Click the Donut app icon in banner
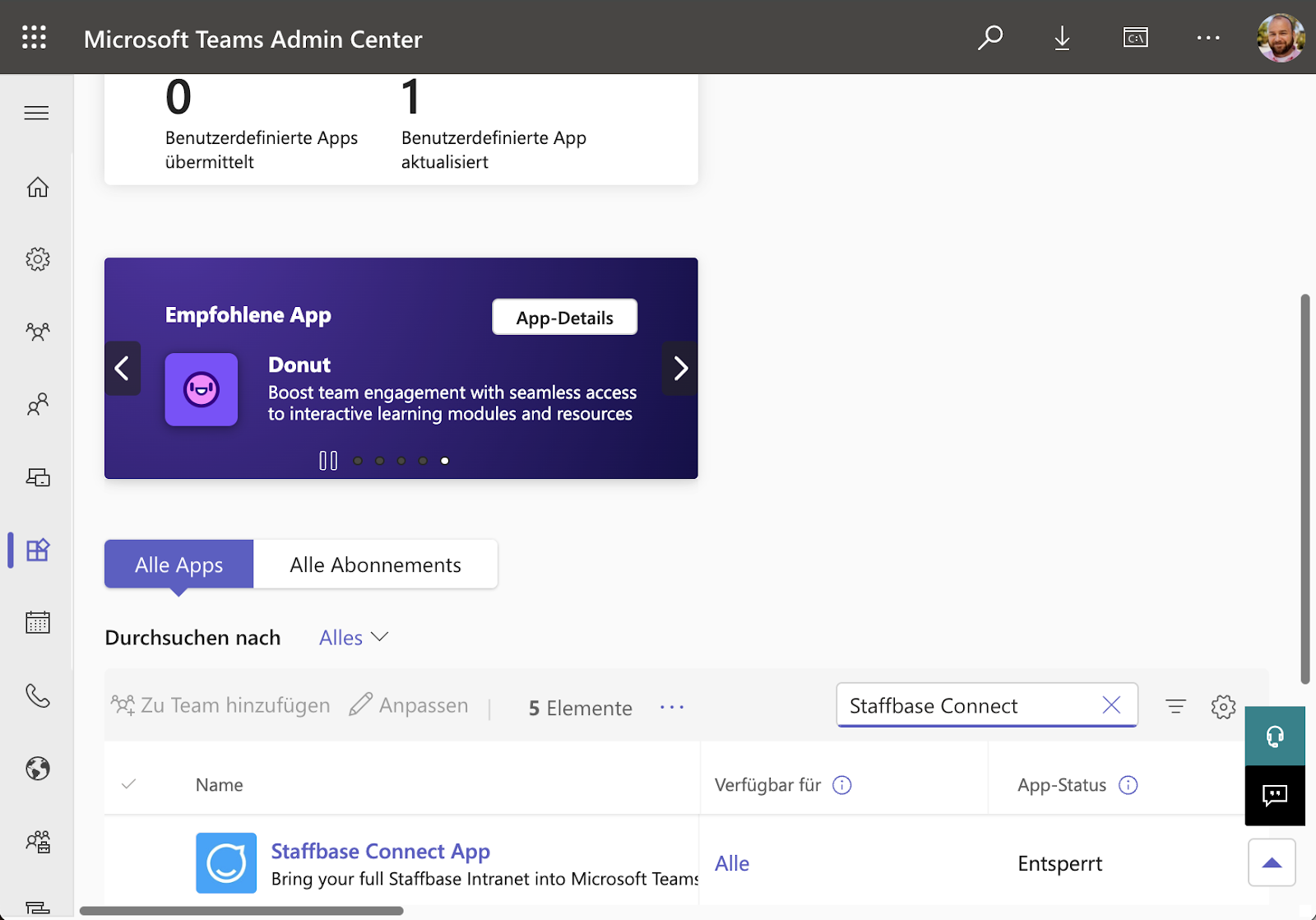Image resolution: width=1316 pixels, height=920 pixels. point(202,389)
